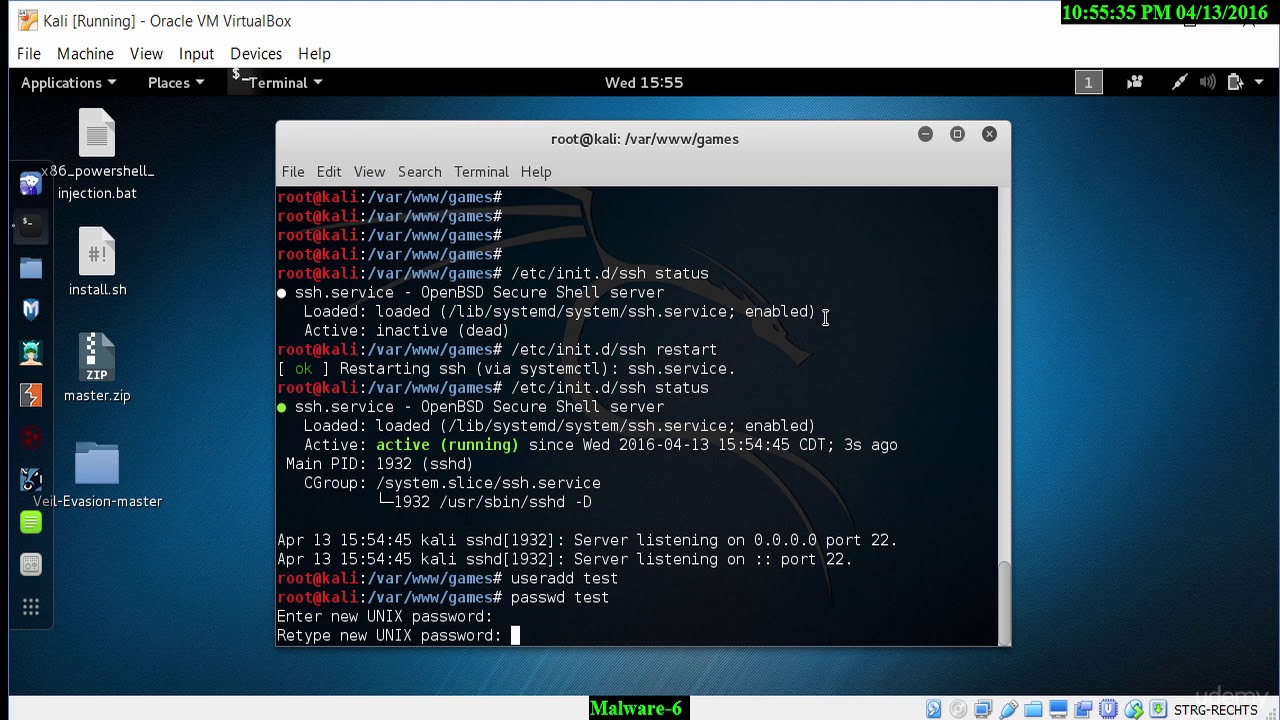Launch Burp Suite from the dock
This screenshot has height=720, width=1280.
pyautogui.click(x=31, y=395)
